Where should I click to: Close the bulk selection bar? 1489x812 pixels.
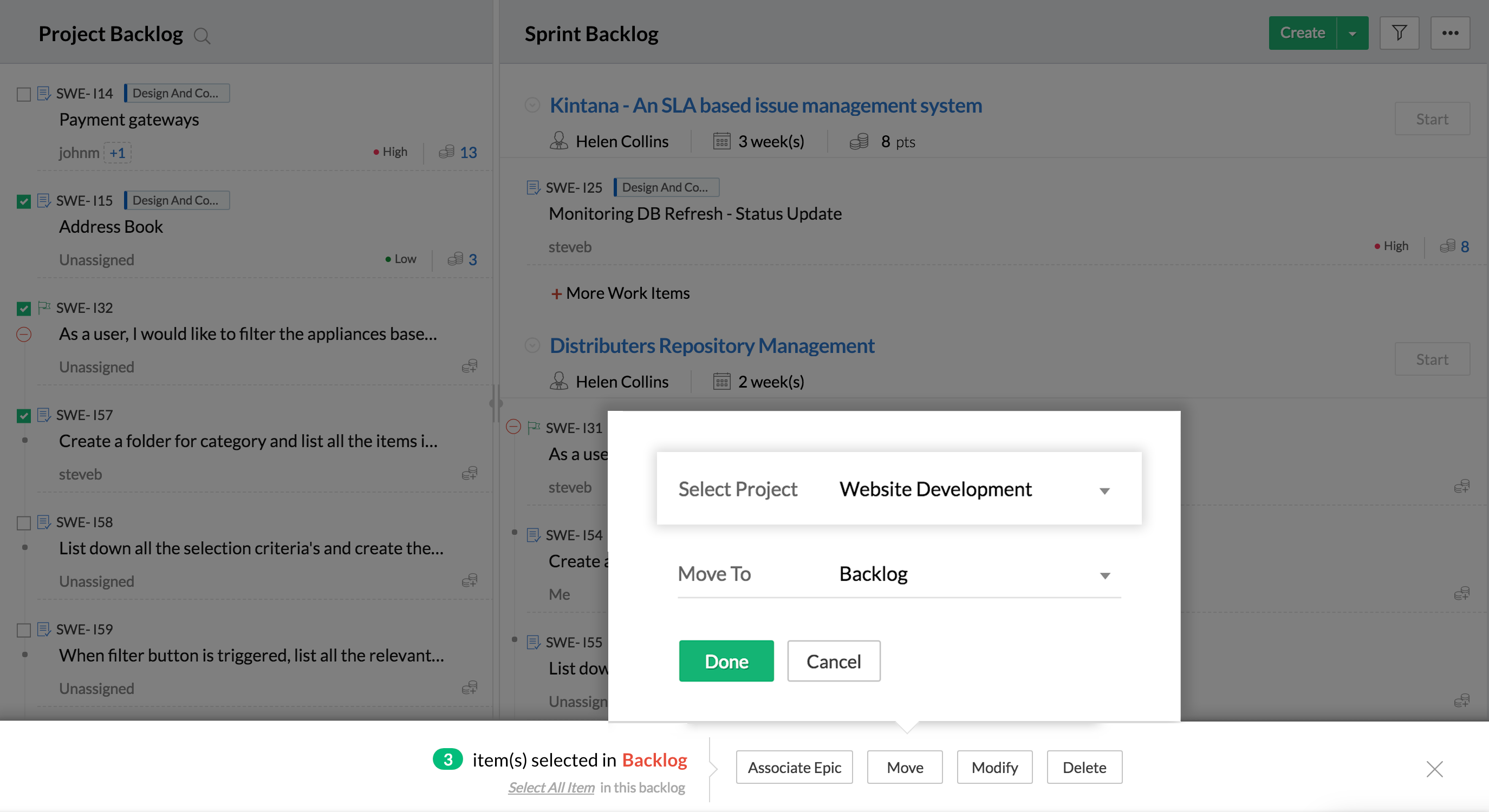pos(1434,769)
